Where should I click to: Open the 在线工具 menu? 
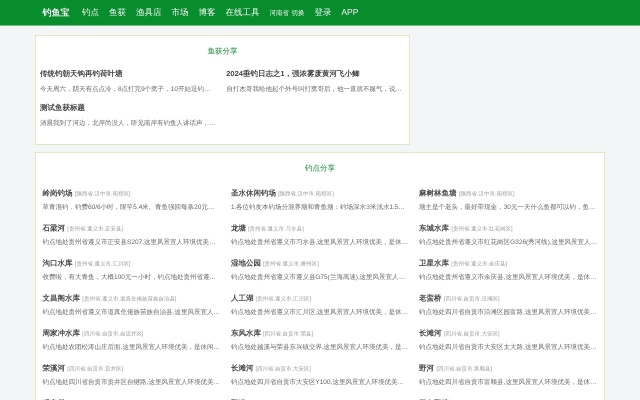[242, 12]
